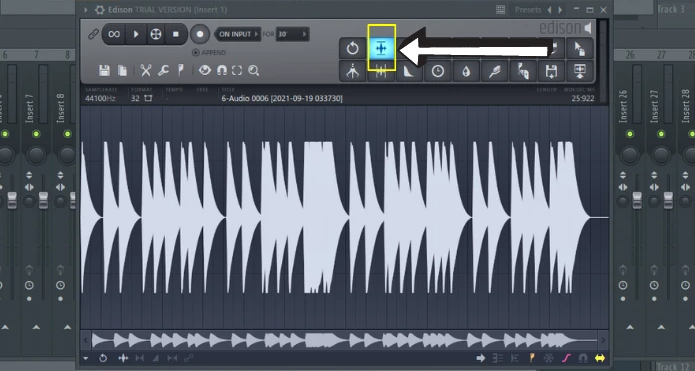Viewport: 695px width, 371px height.
Task: Open the equalize feather brush tool
Action: click(x=494, y=71)
